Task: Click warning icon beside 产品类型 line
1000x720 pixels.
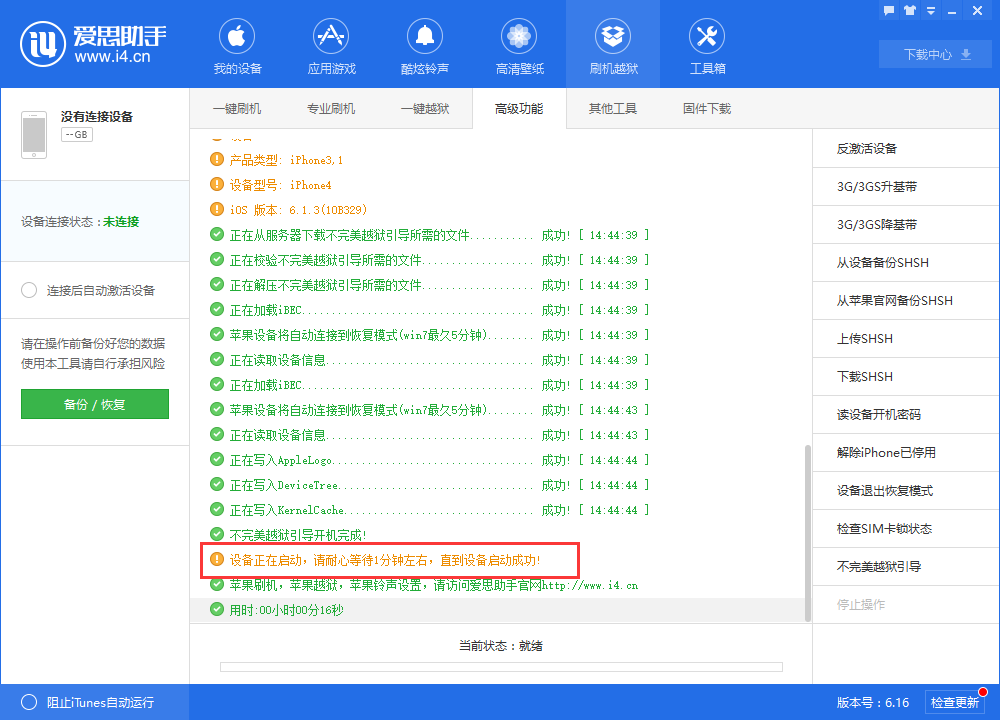Action: [x=217, y=159]
